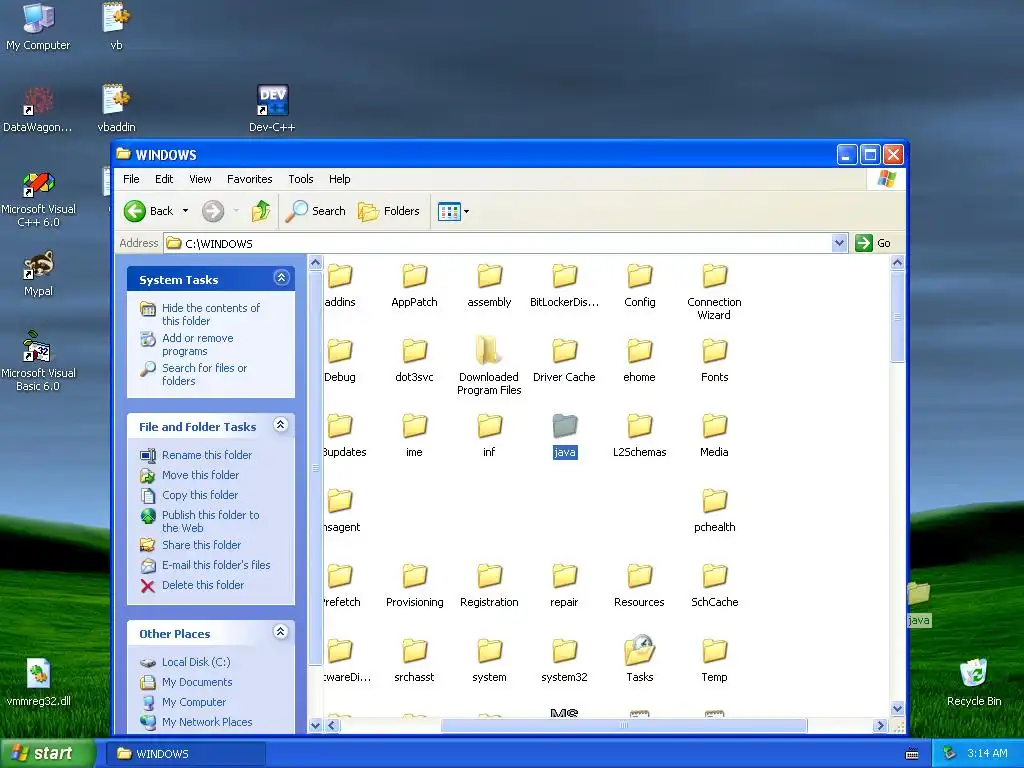Toggle the Folders pane button
This screenshot has height=768, width=1024.
pyautogui.click(x=389, y=211)
